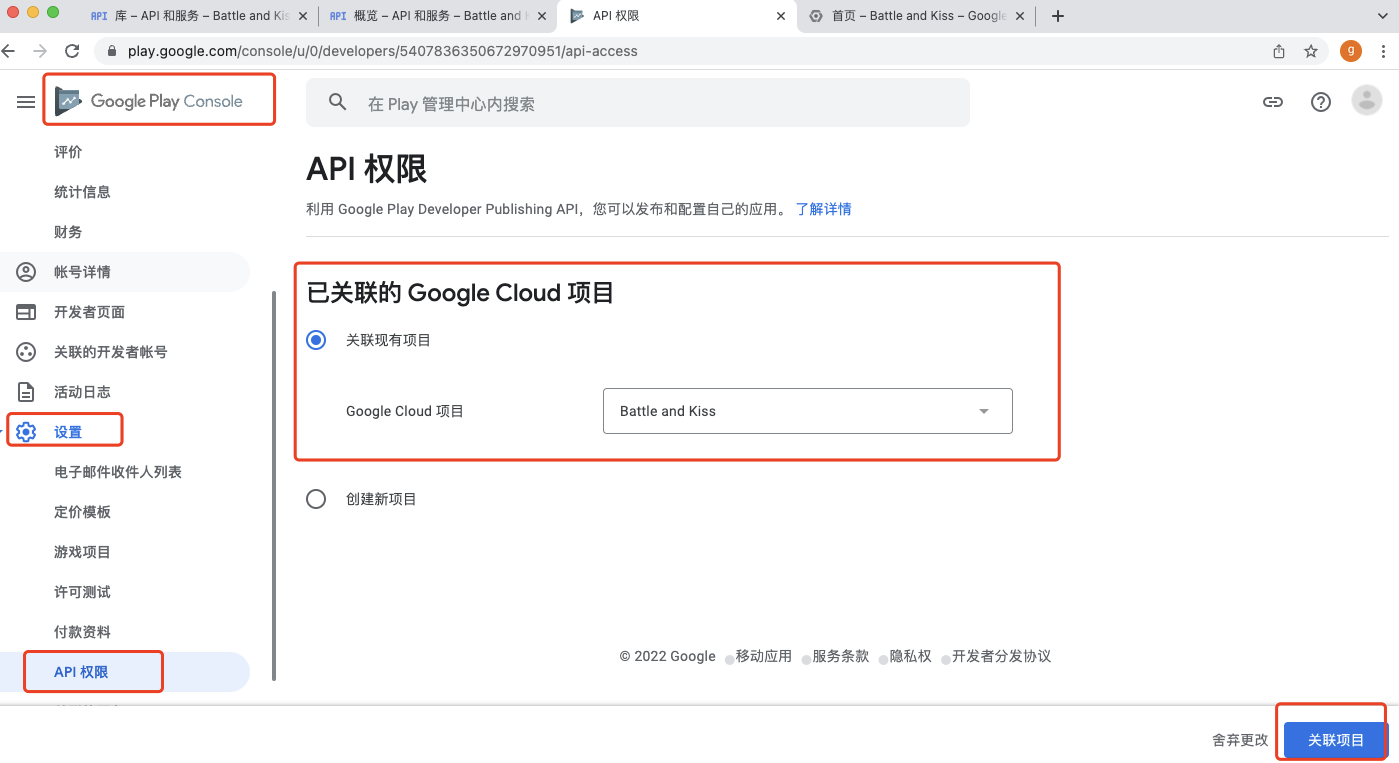
Task: Switch to the 首页 – Battle and Kiss tab
Action: (x=912, y=15)
